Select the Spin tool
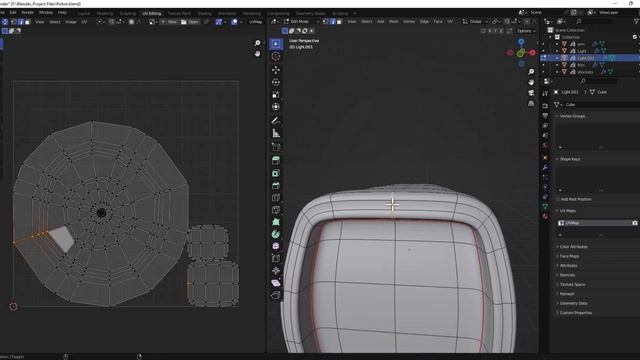This screenshot has height=360, width=640. click(x=276, y=234)
